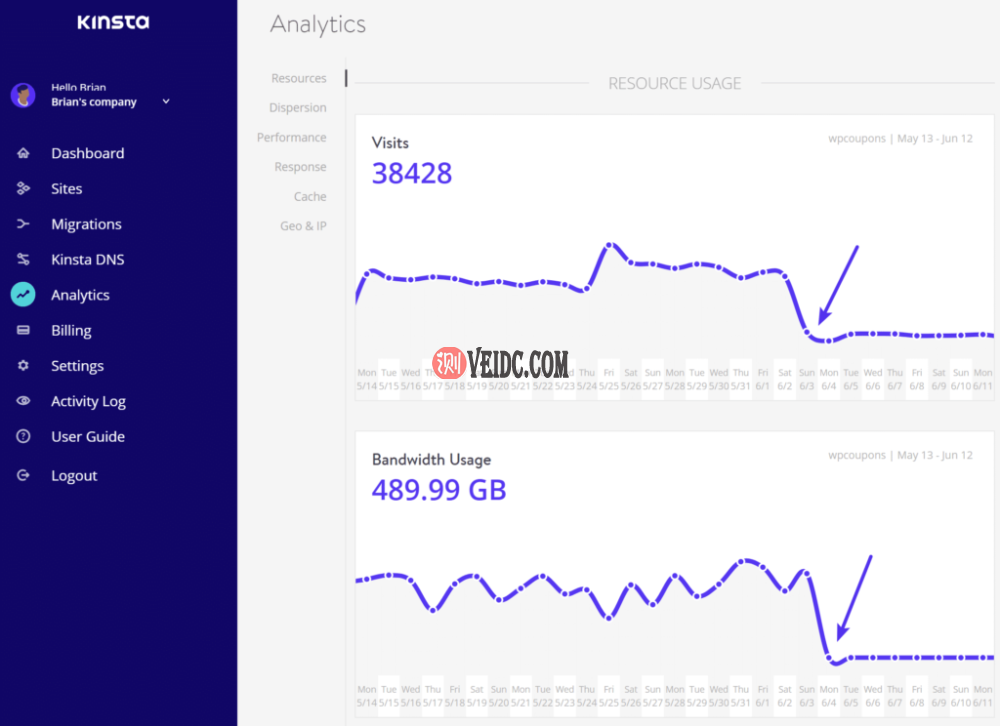Screen dimensions: 1000x726
Task: Switch to the Cache tab
Action: coord(310,196)
